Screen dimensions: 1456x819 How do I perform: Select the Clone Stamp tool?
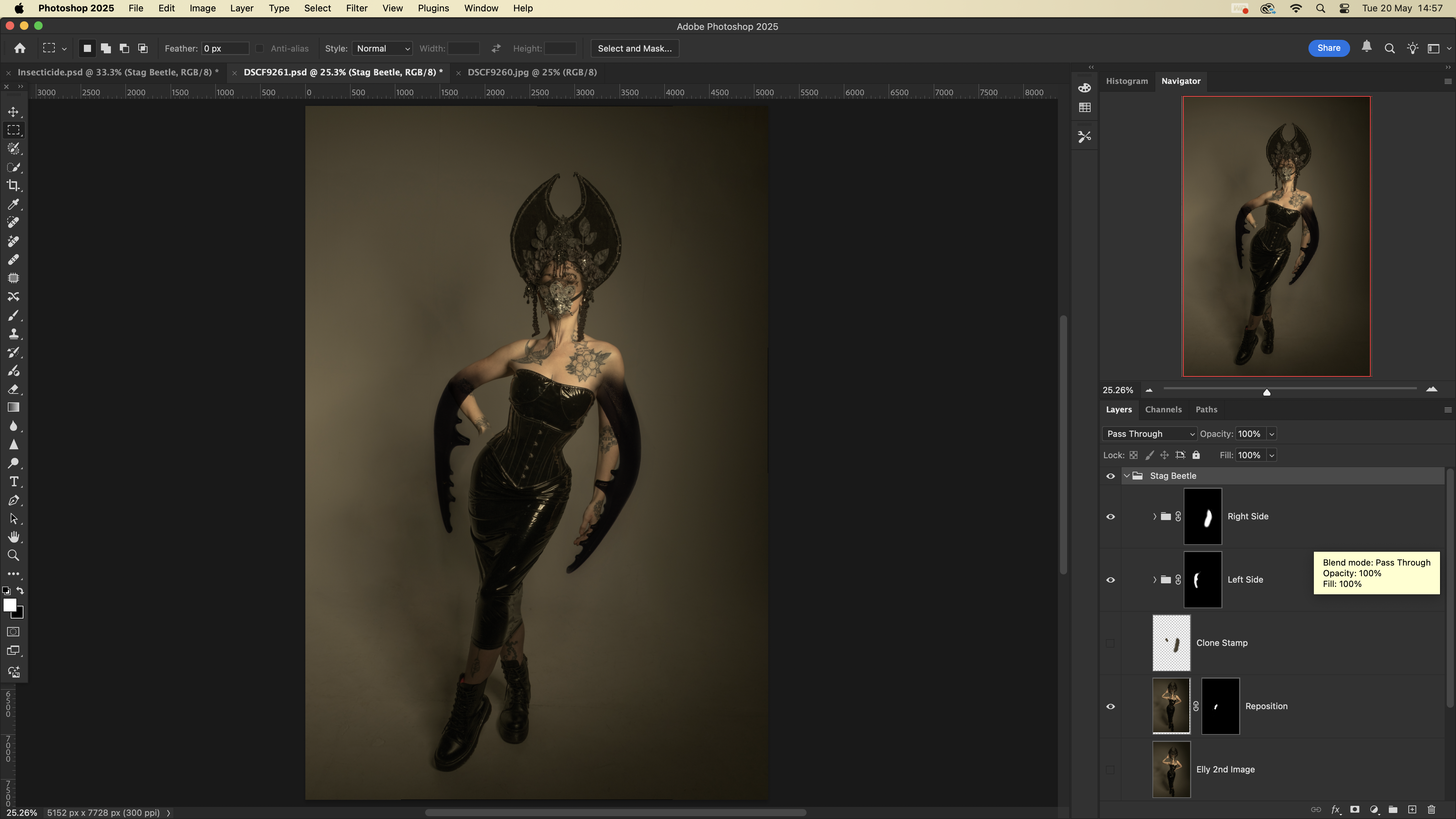tap(14, 333)
